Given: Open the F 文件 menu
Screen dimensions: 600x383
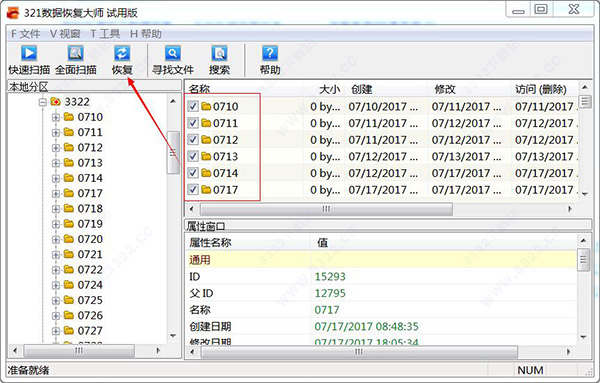Looking at the screenshot, I should (x=25, y=34).
